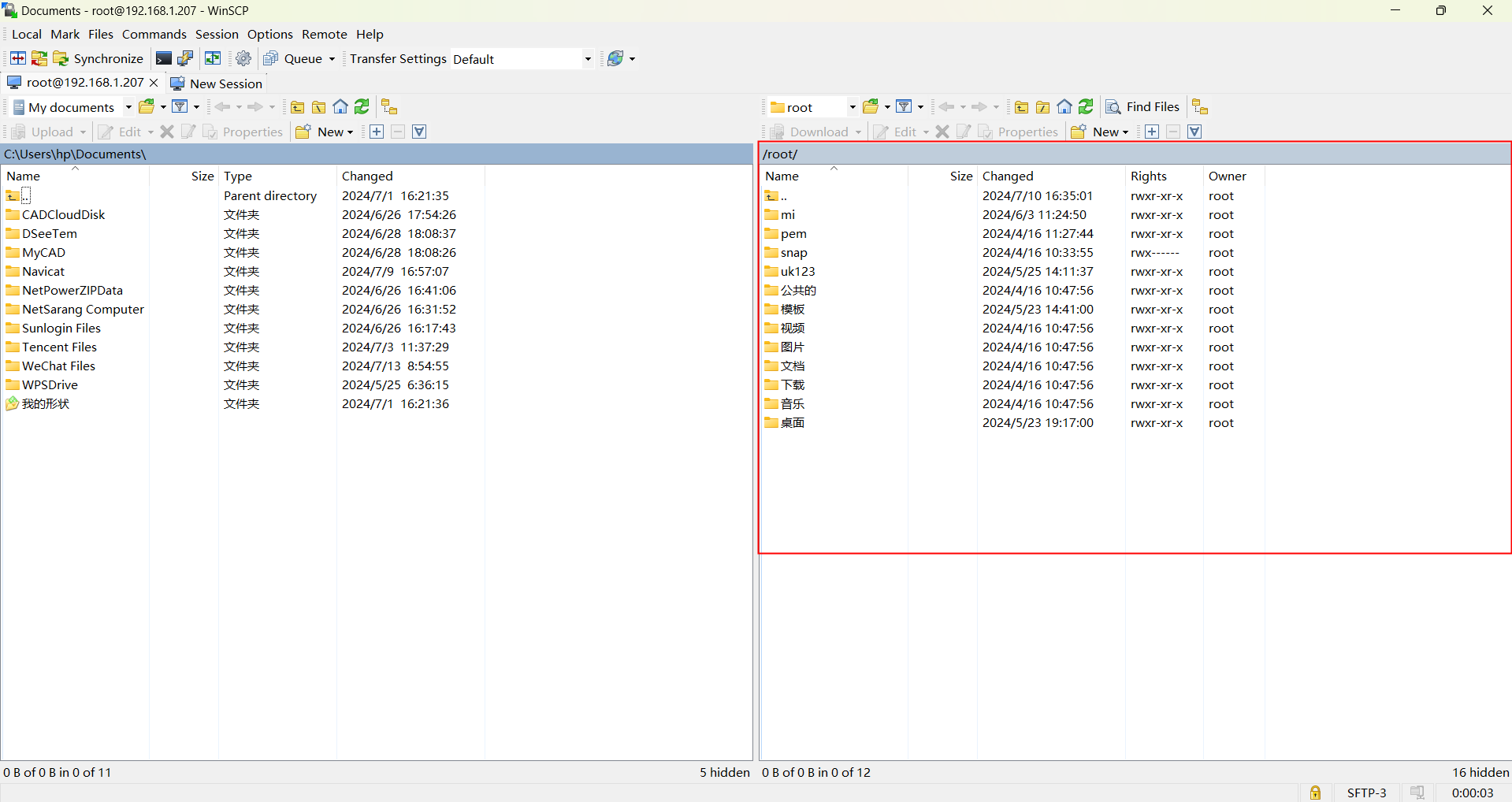
Task: Expand the Queue dropdown arrow
Action: (x=332, y=59)
